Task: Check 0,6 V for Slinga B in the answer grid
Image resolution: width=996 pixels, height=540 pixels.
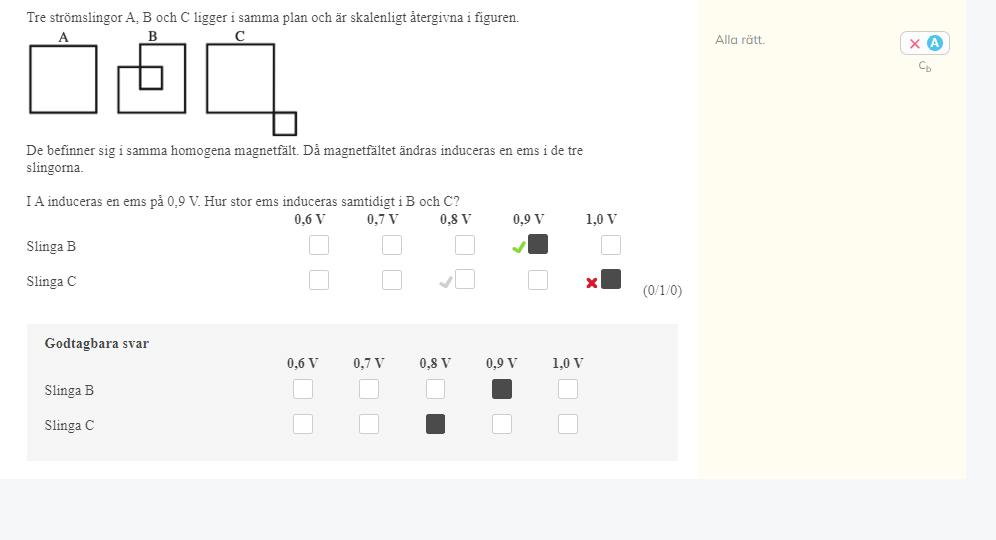Action: pos(319,245)
